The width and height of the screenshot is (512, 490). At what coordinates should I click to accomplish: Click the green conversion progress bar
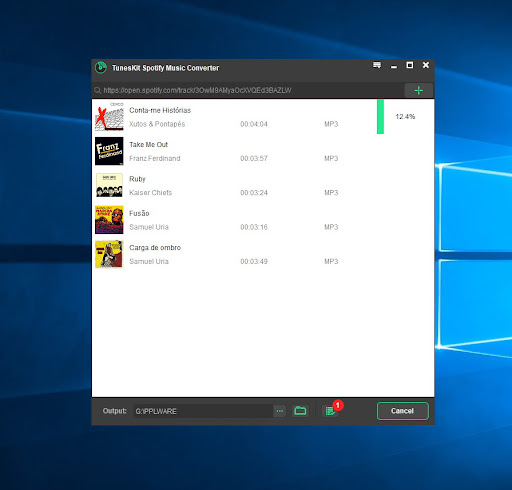(x=380, y=117)
